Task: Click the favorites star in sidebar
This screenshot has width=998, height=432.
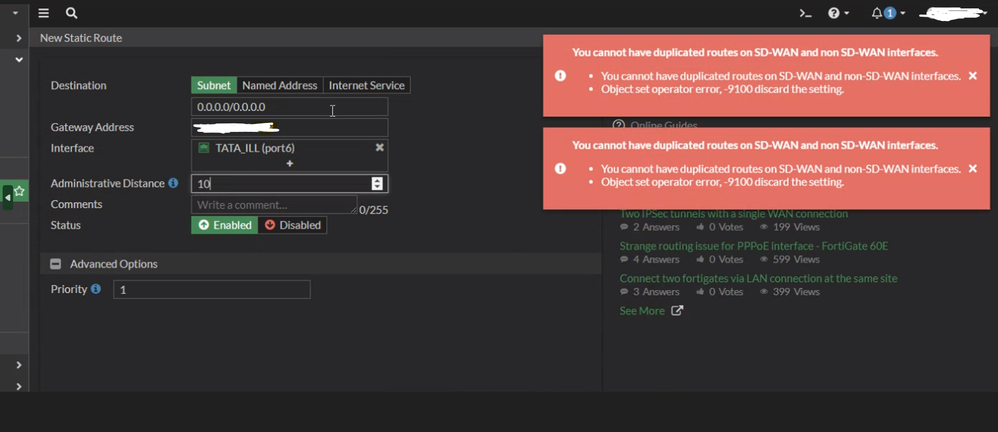Action: pyautogui.click(x=19, y=191)
